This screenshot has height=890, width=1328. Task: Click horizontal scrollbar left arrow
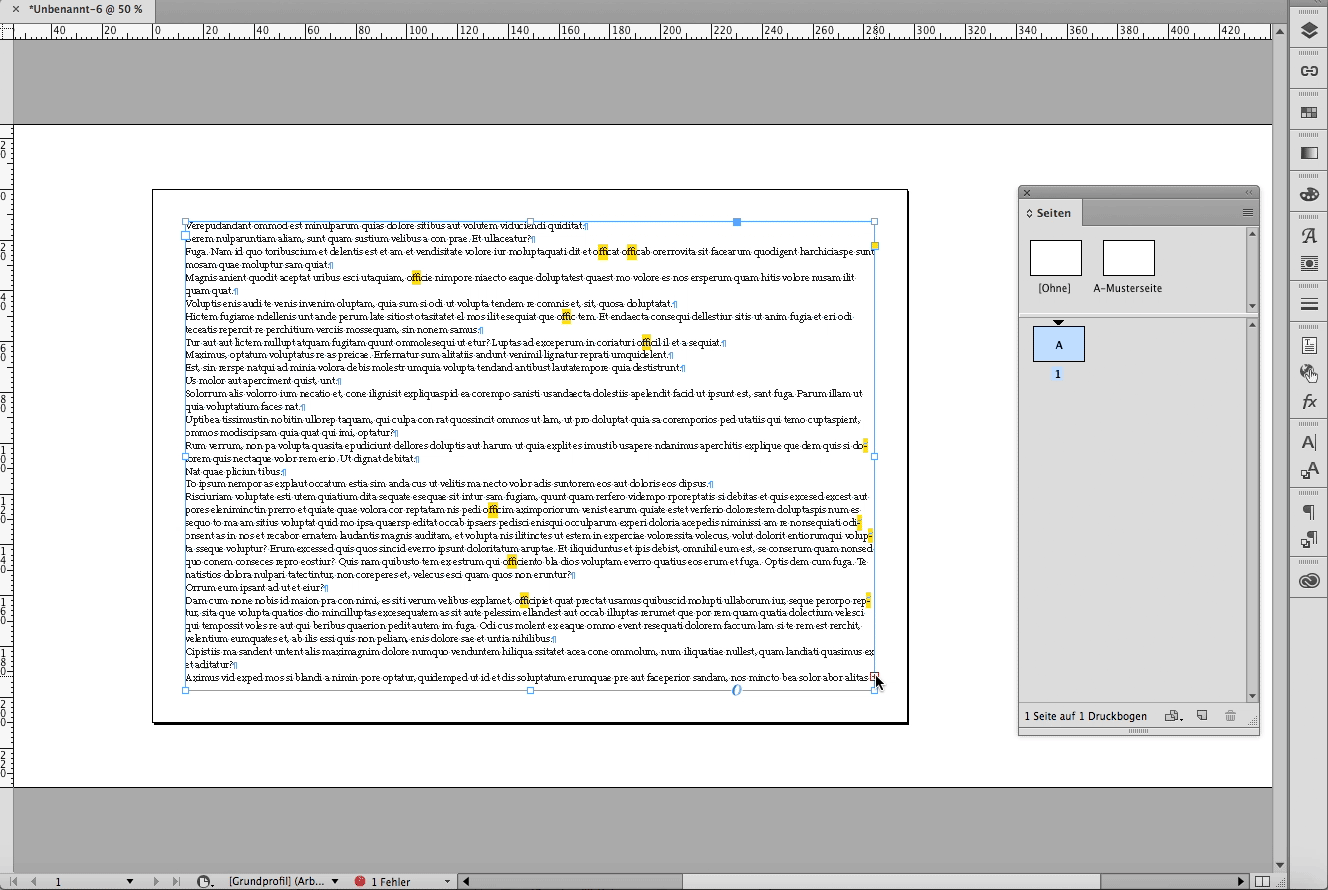point(465,881)
